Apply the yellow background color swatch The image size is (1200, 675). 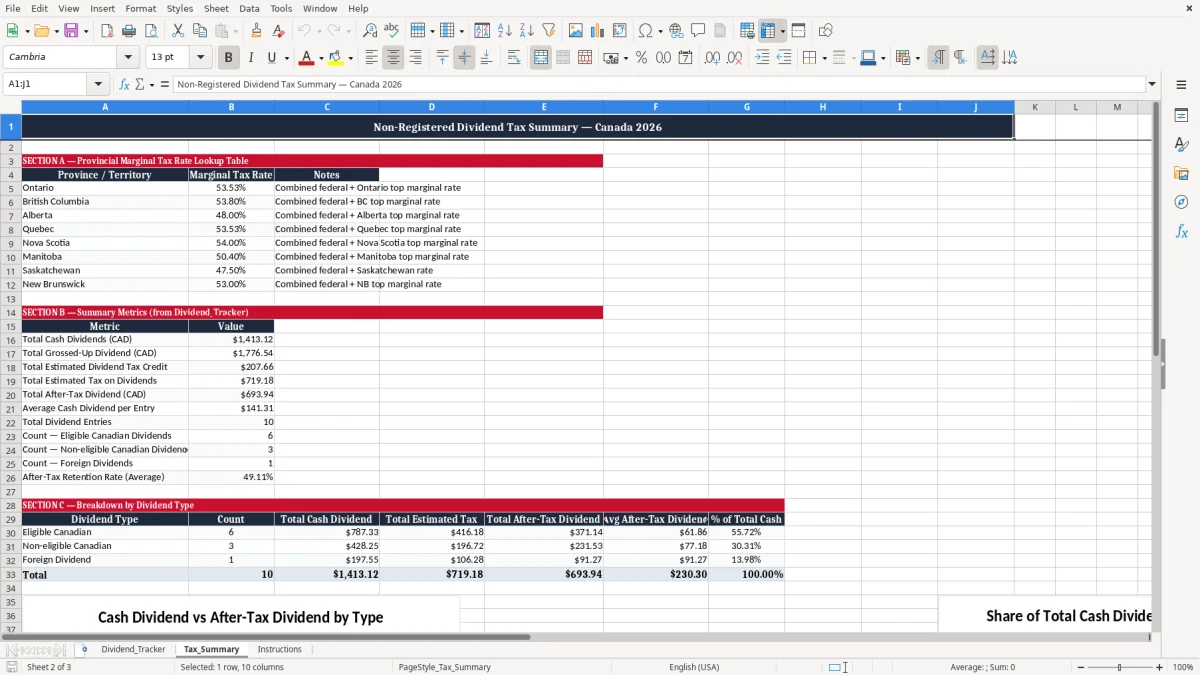pos(336,58)
